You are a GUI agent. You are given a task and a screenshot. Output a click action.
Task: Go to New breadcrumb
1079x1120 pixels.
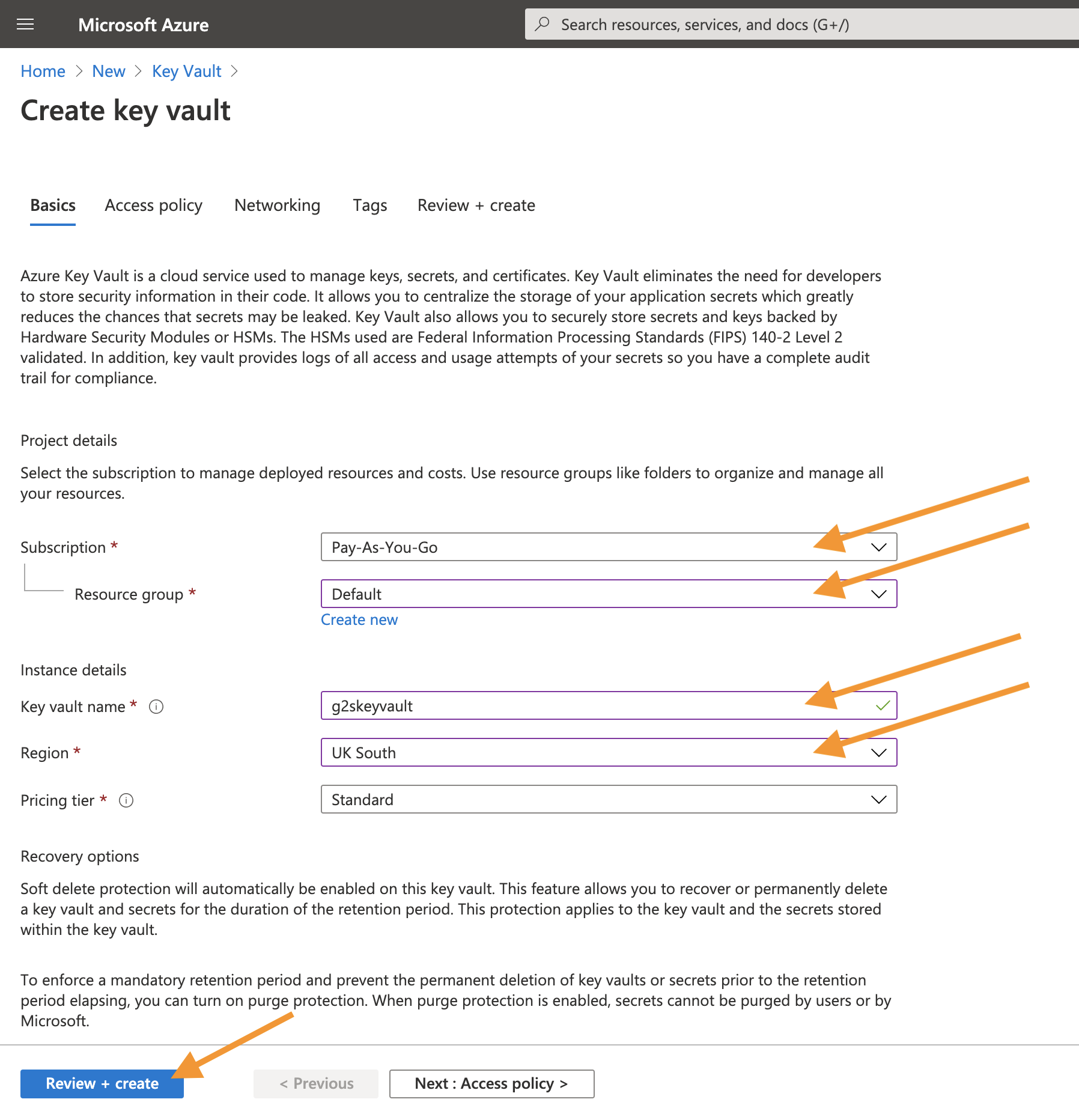click(x=109, y=71)
